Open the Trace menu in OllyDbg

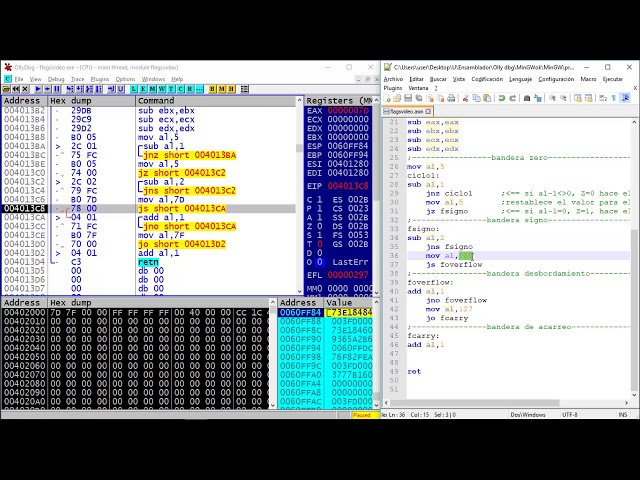click(x=78, y=79)
